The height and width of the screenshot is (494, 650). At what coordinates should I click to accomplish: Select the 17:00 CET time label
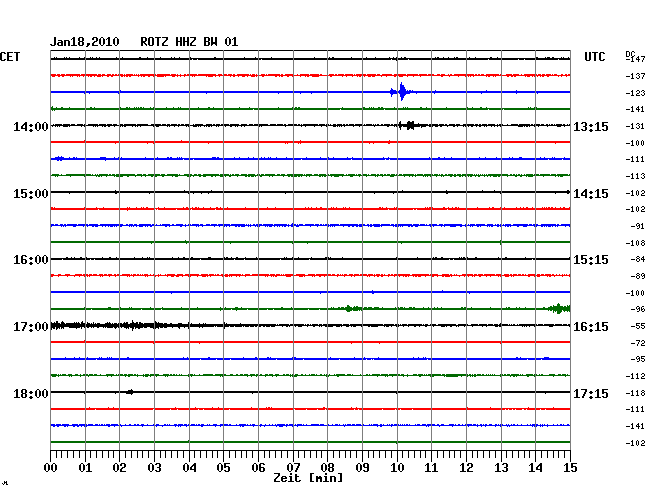(x=31, y=327)
